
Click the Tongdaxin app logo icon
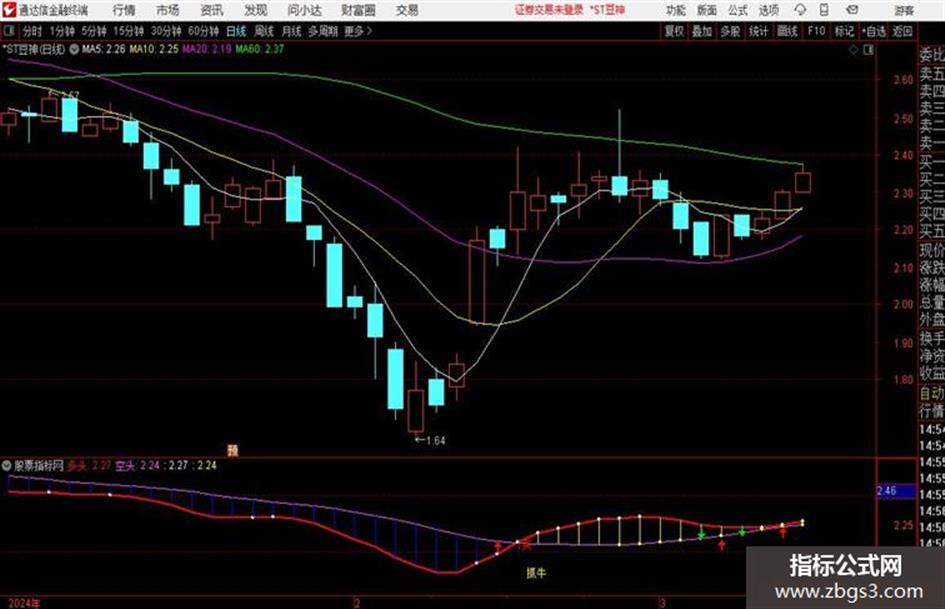point(8,10)
